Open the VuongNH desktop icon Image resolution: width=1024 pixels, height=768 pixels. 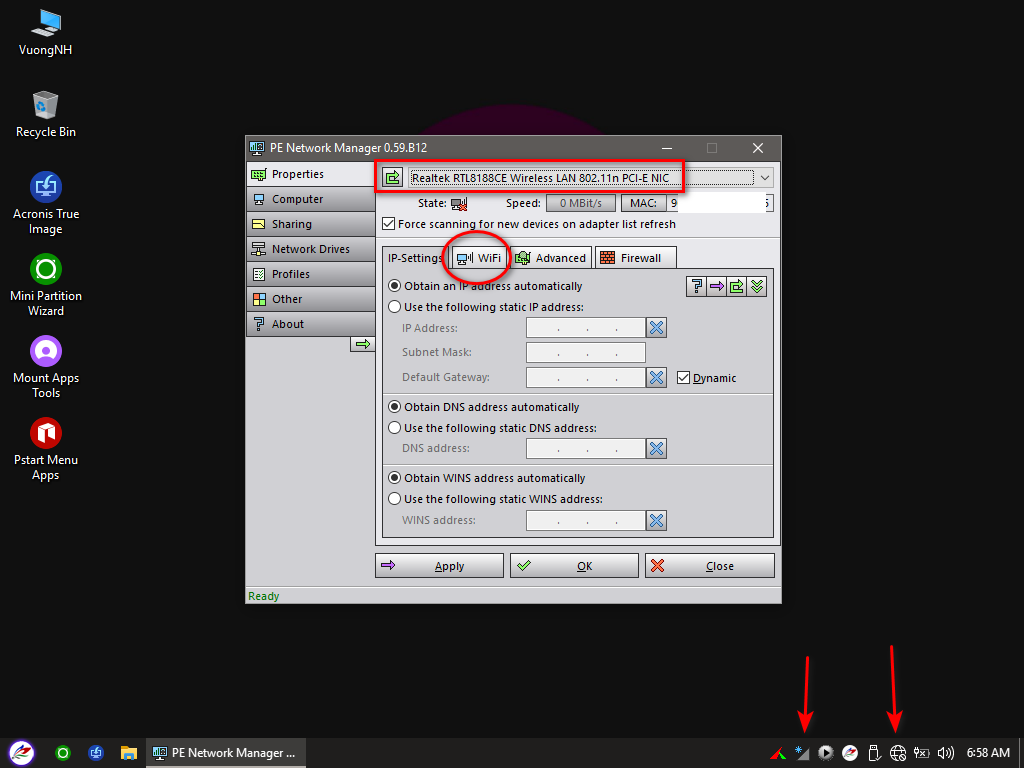tap(46, 33)
